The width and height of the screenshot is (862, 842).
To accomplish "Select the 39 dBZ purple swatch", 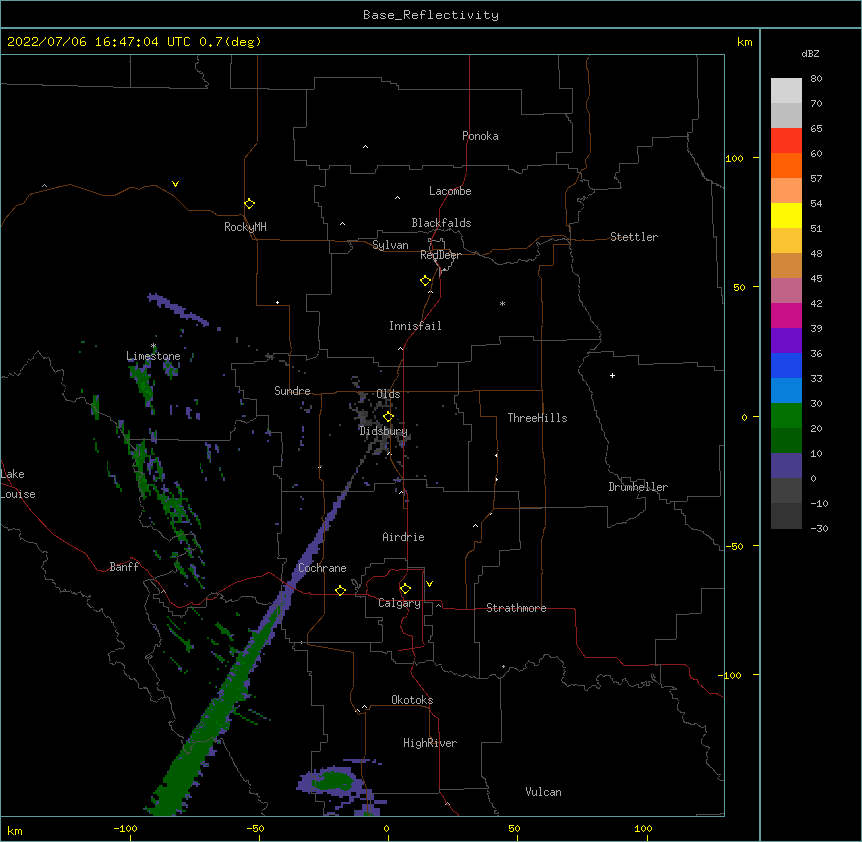I will (x=786, y=340).
